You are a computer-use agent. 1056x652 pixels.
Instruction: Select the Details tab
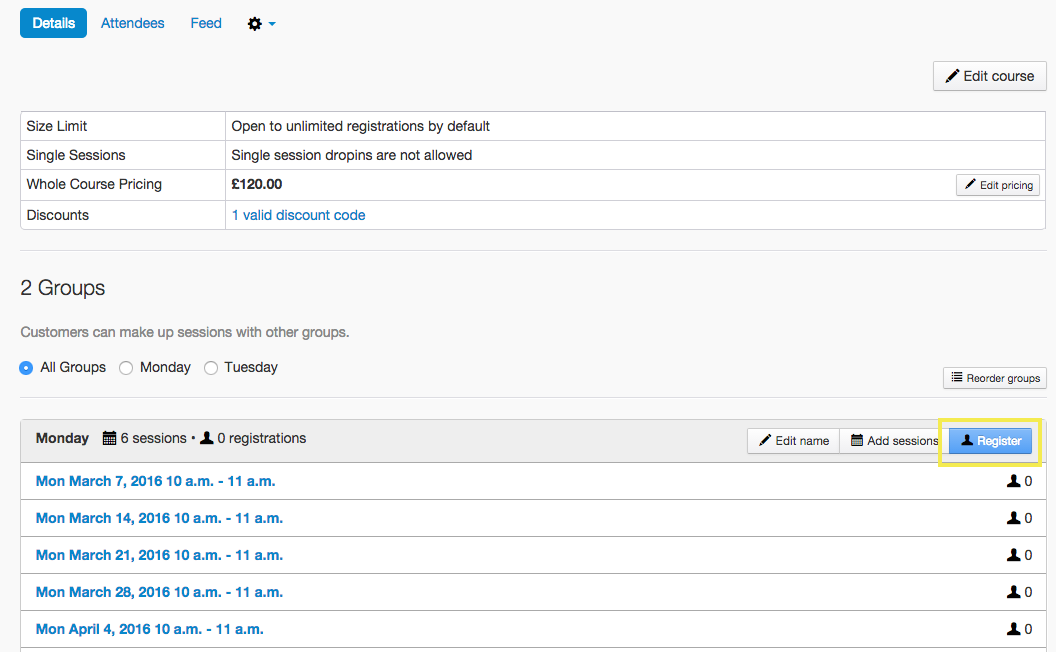53,23
